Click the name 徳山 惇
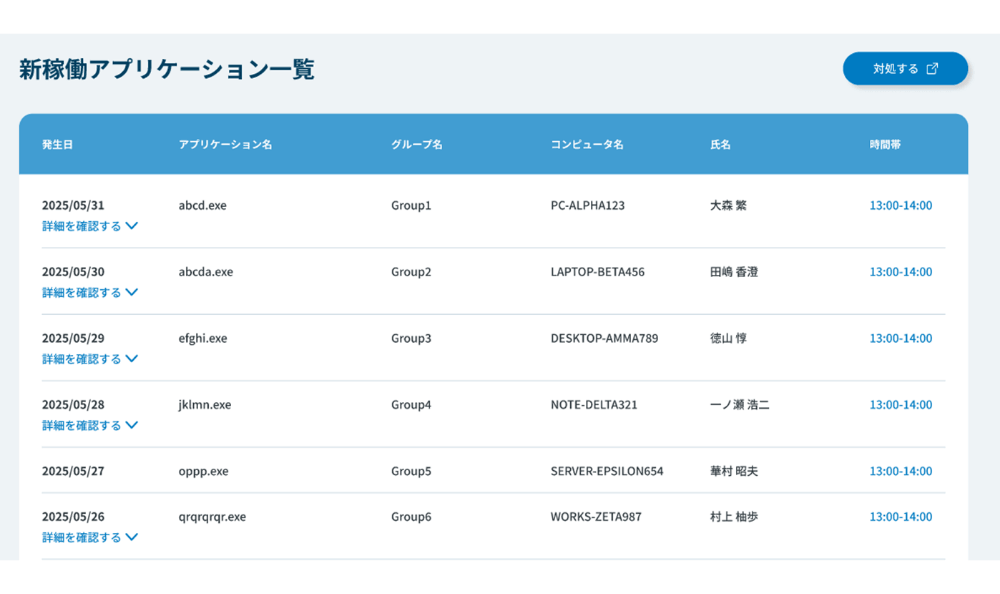Viewport: 1000px width, 594px height. point(728,338)
